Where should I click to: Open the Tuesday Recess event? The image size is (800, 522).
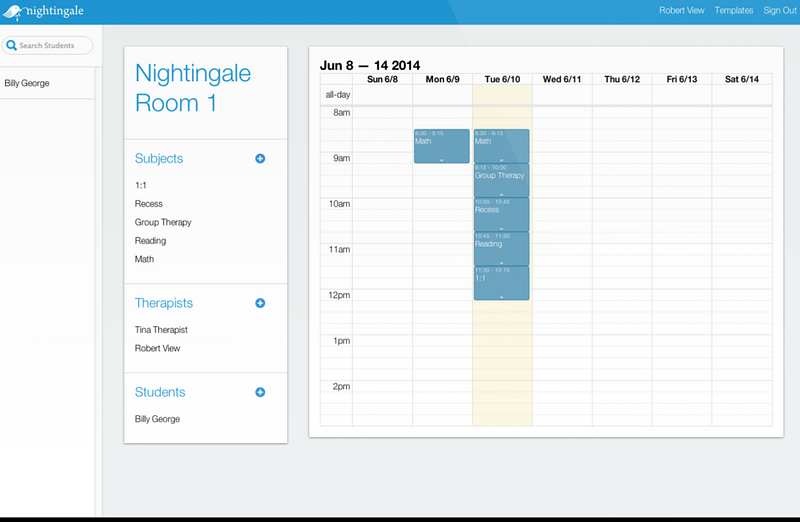502,214
